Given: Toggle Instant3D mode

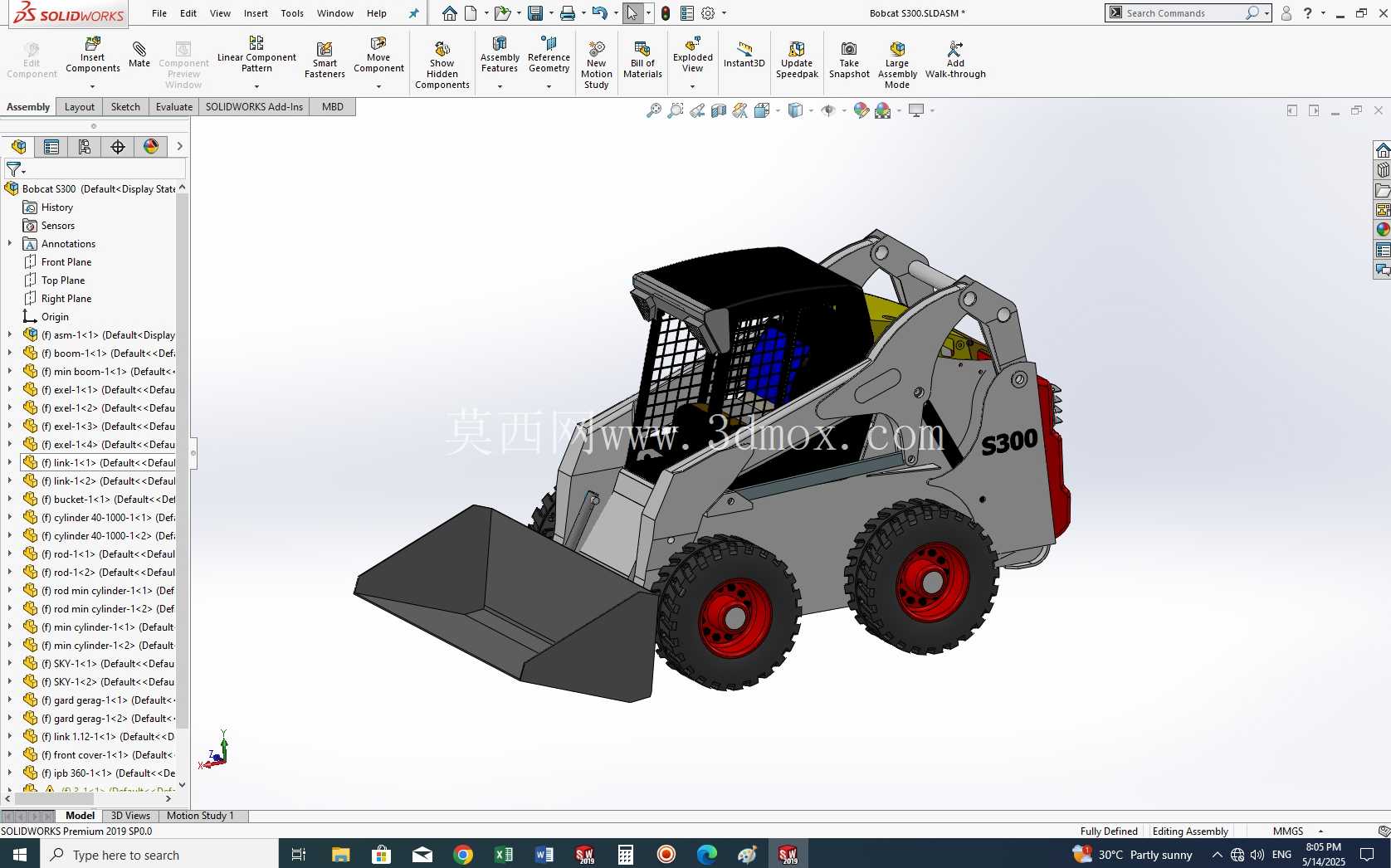Looking at the screenshot, I should [x=744, y=55].
